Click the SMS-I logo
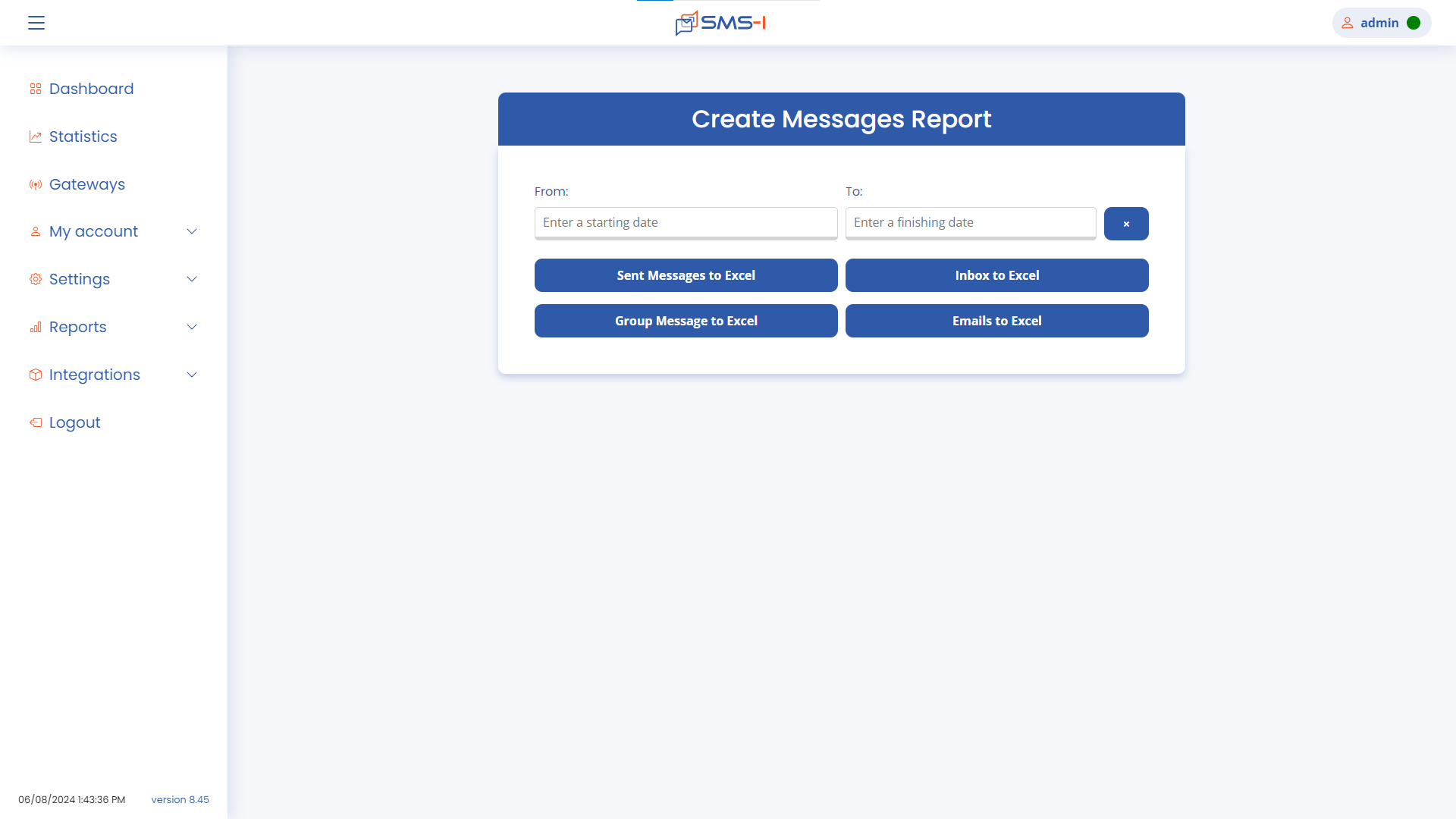This screenshot has width=1456, height=819. pyautogui.click(x=720, y=23)
